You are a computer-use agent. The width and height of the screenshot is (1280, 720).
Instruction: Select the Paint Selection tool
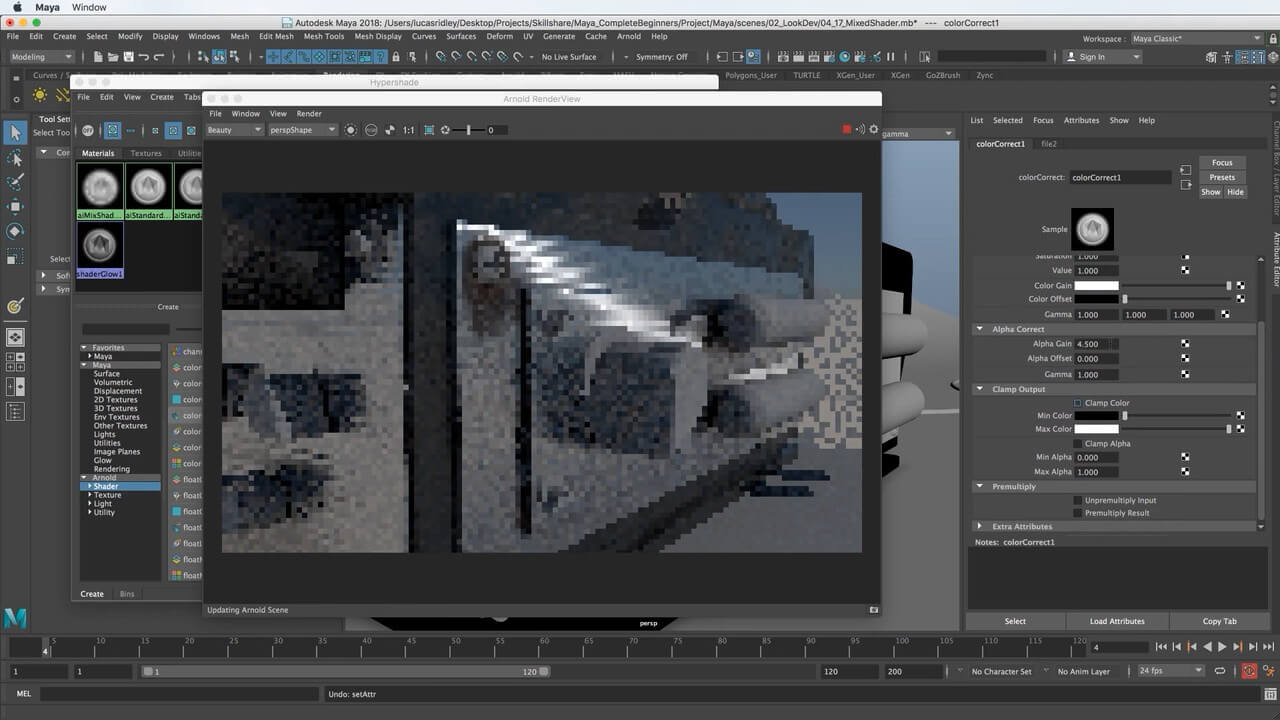tap(15, 182)
